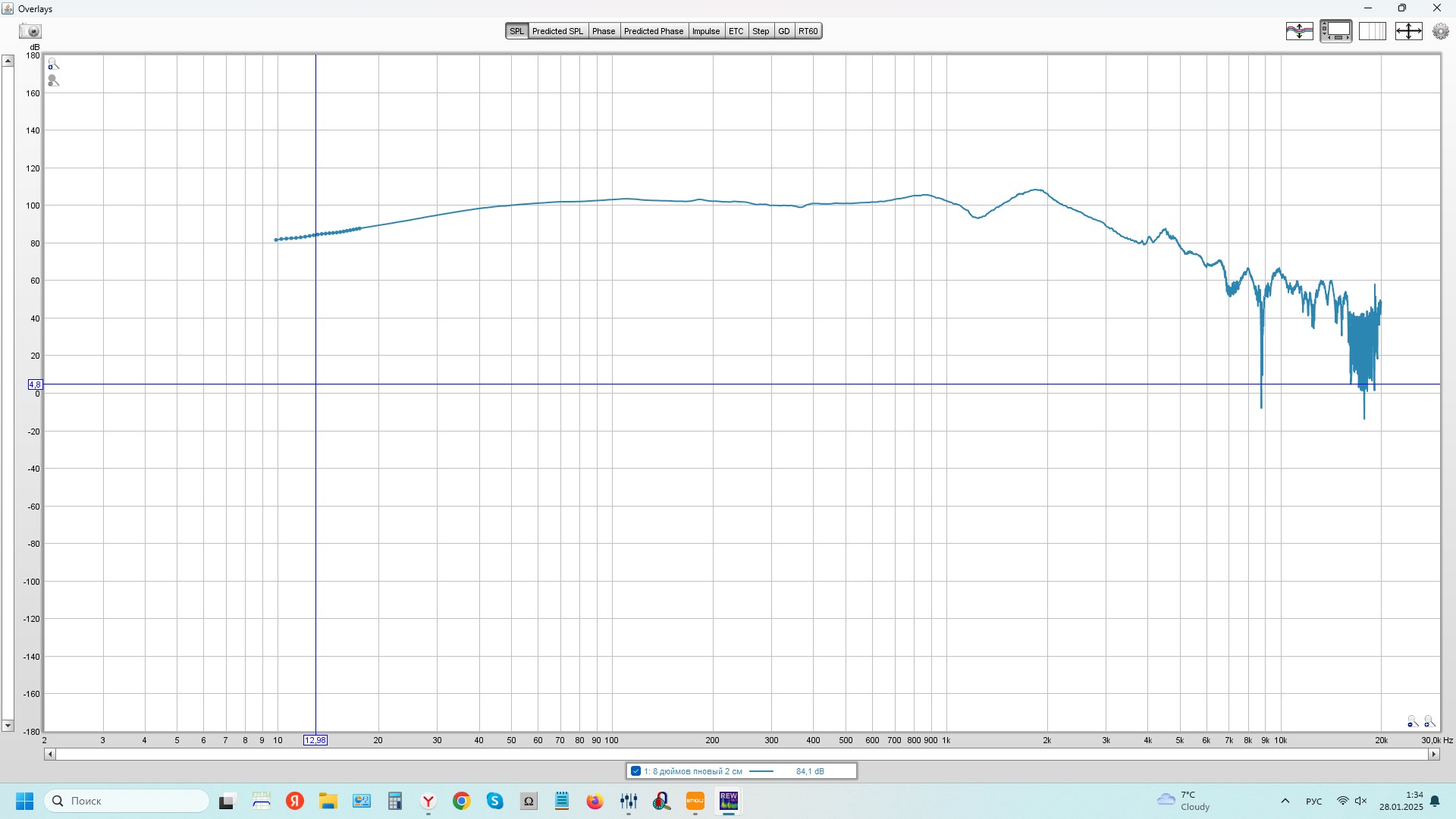1456x819 pixels.
Task: Click the down arrow of the vertical scrollbar
Action: pos(8,726)
